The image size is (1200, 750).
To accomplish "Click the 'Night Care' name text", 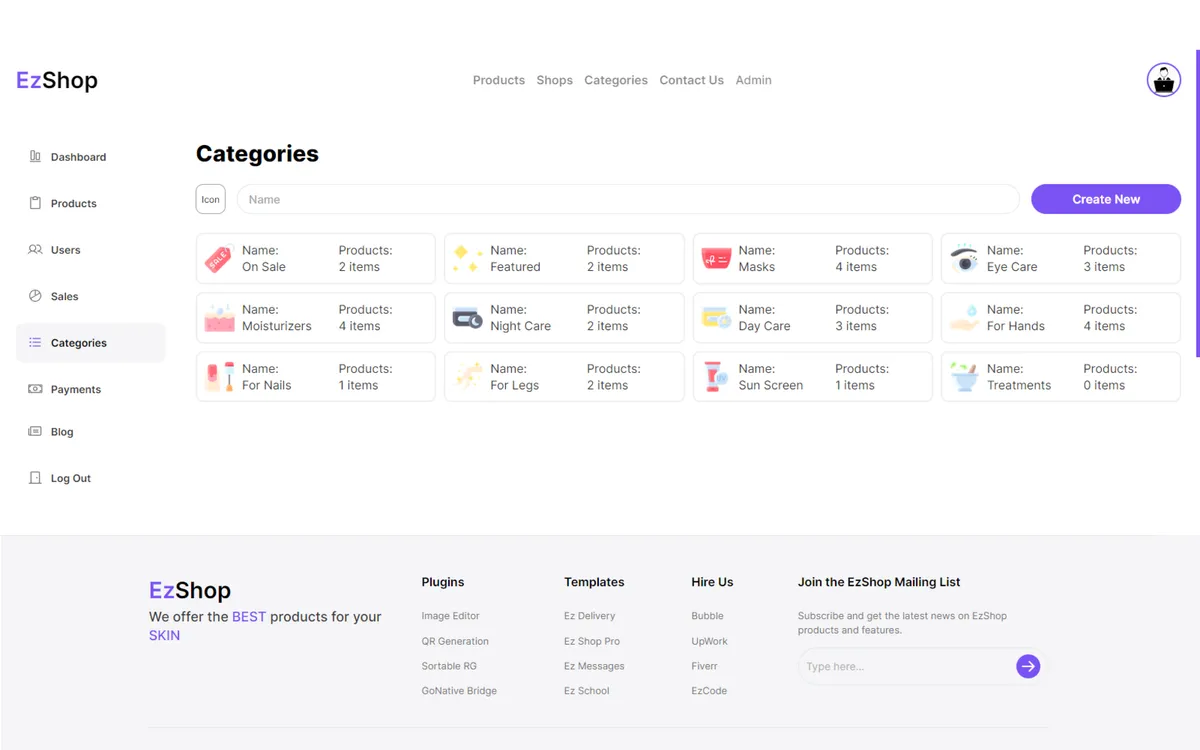I will pyautogui.click(x=520, y=326).
